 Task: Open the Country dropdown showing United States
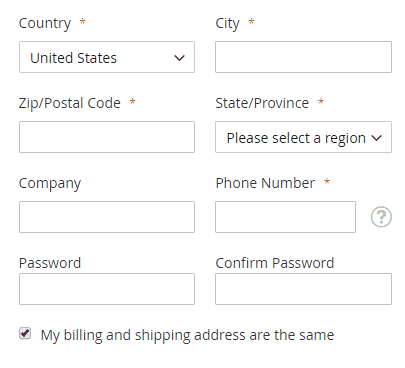coord(107,57)
